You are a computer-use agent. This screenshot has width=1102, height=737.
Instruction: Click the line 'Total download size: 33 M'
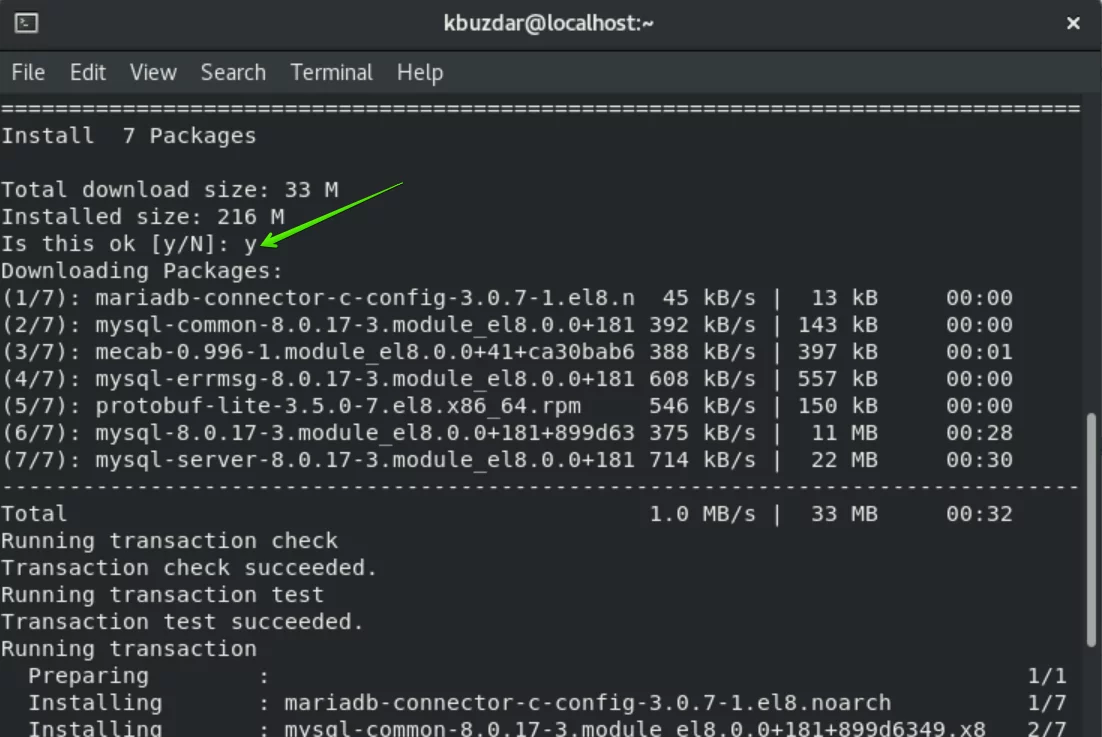coord(169,190)
